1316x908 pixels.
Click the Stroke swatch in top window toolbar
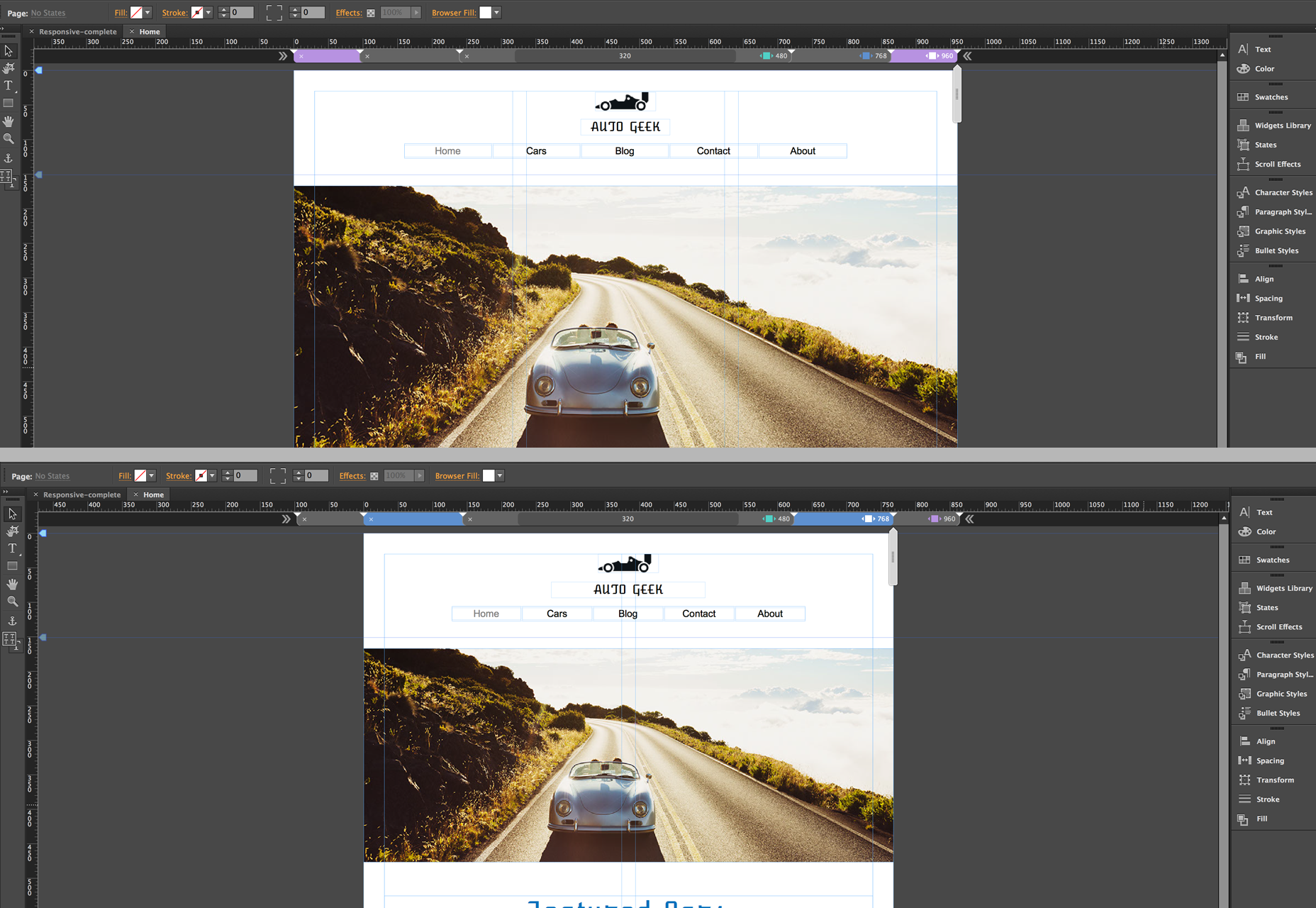click(197, 13)
